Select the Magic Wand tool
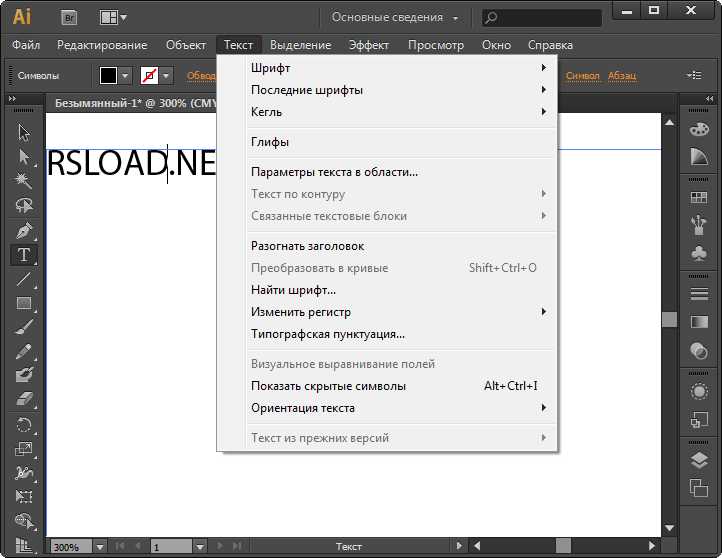The height and width of the screenshot is (558, 722). (x=23, y=180)
